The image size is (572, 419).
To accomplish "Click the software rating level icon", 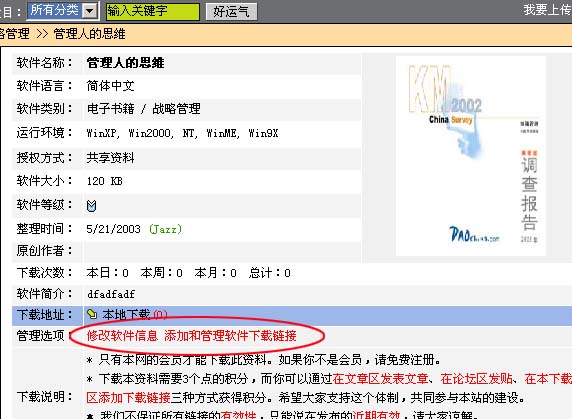I will click(92, 206).
